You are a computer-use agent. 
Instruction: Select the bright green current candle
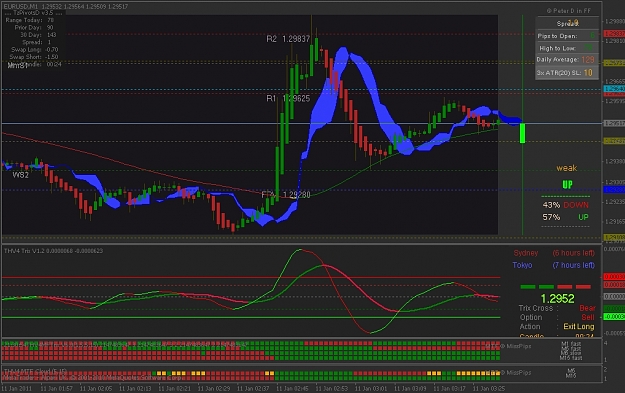[522, 133]
